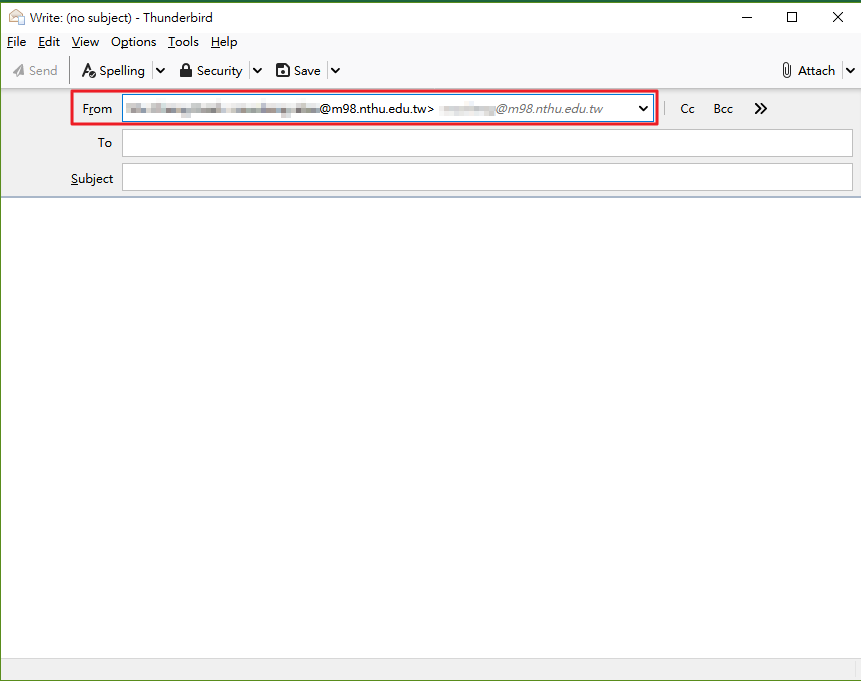The height and width of the screenshot is (681, 861).
Task: Save the message draft
Action: click(298, 70)
